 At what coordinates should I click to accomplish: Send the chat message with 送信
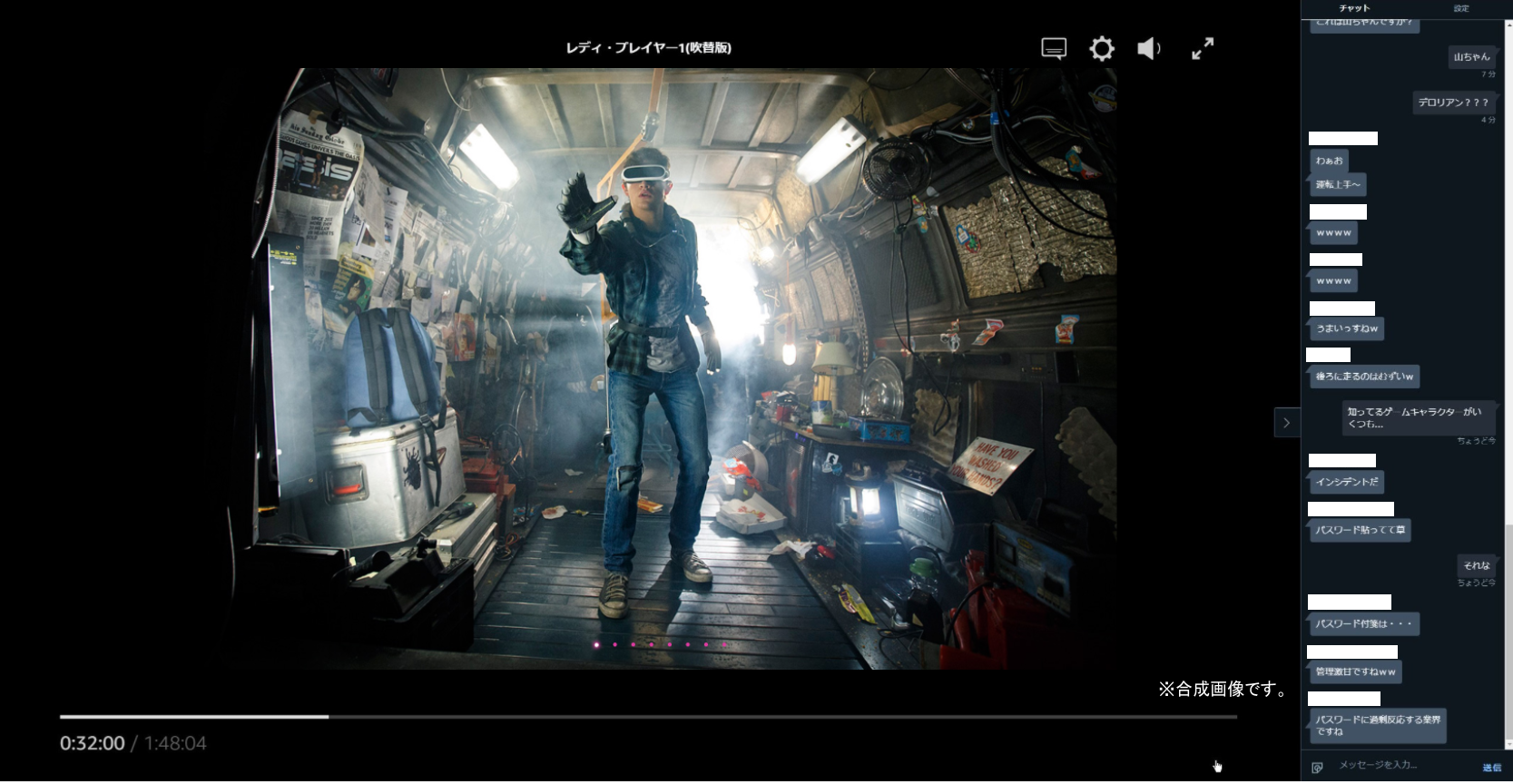click(1491, 768)
